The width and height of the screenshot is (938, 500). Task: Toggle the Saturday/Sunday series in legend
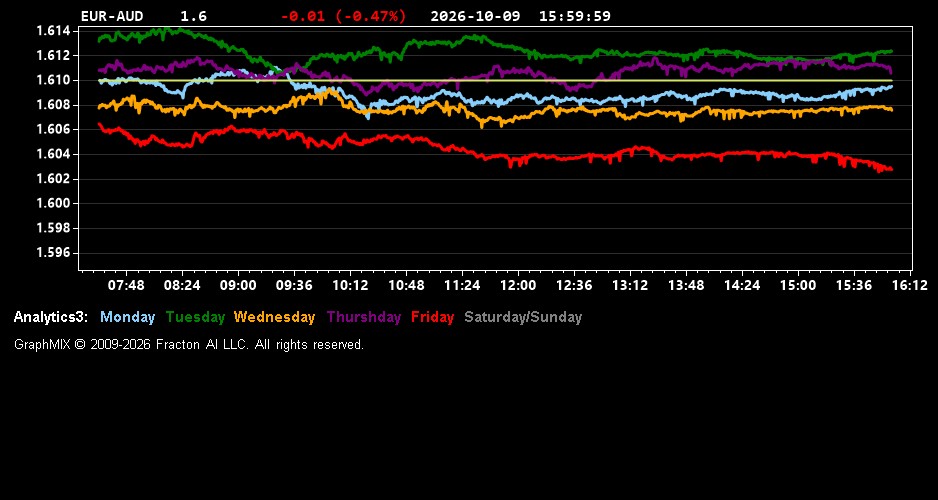tap(523, 318)
